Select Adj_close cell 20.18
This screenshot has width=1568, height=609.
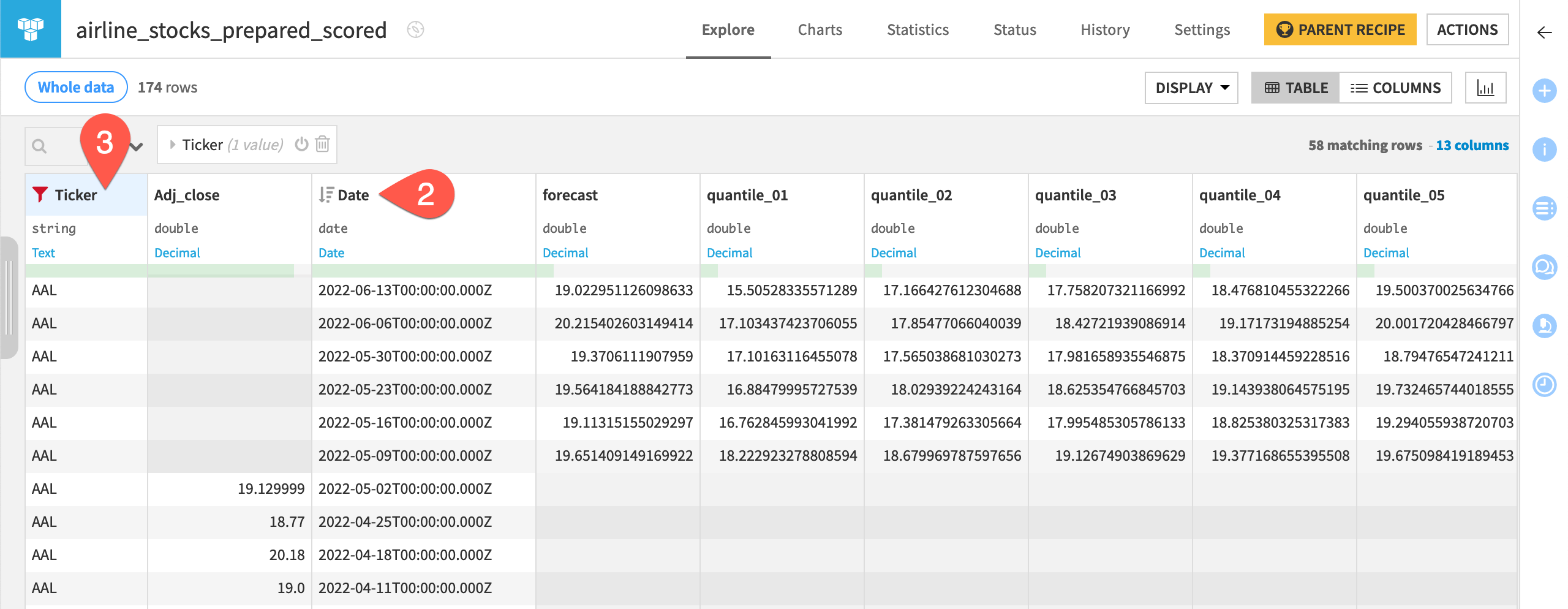coord(230,554)
